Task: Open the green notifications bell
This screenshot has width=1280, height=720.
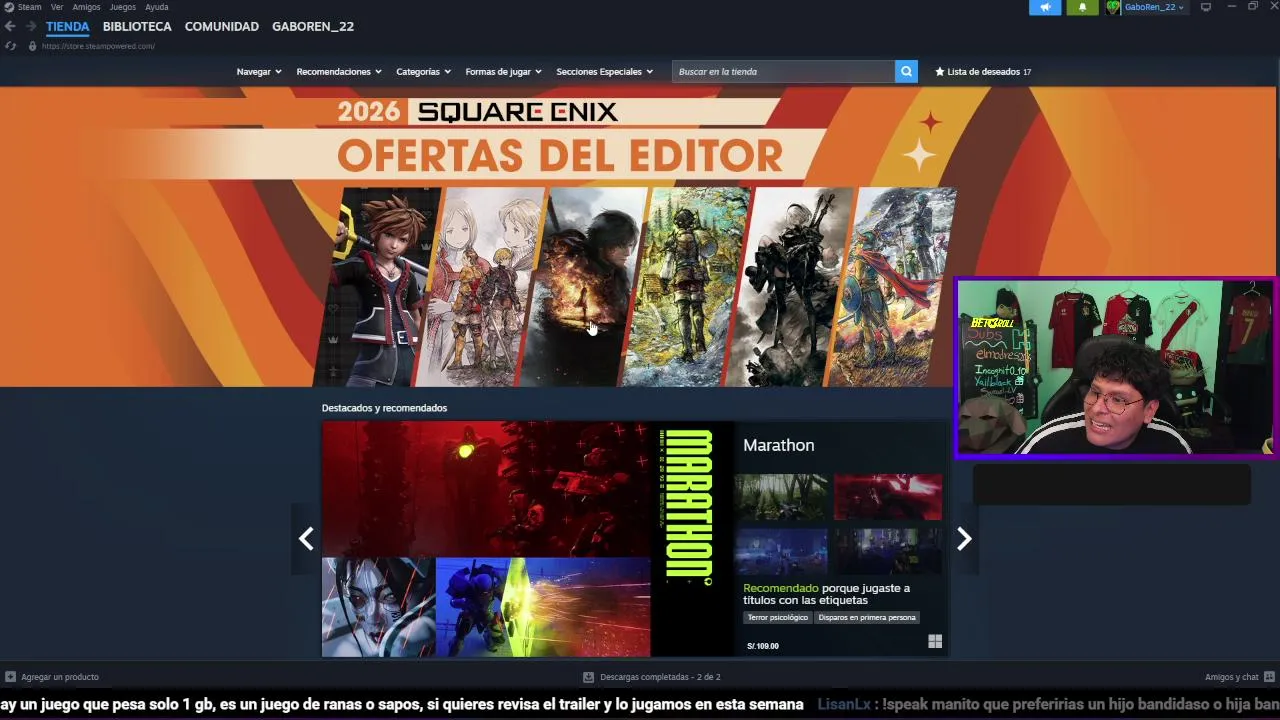Action: pos(1082,7)
